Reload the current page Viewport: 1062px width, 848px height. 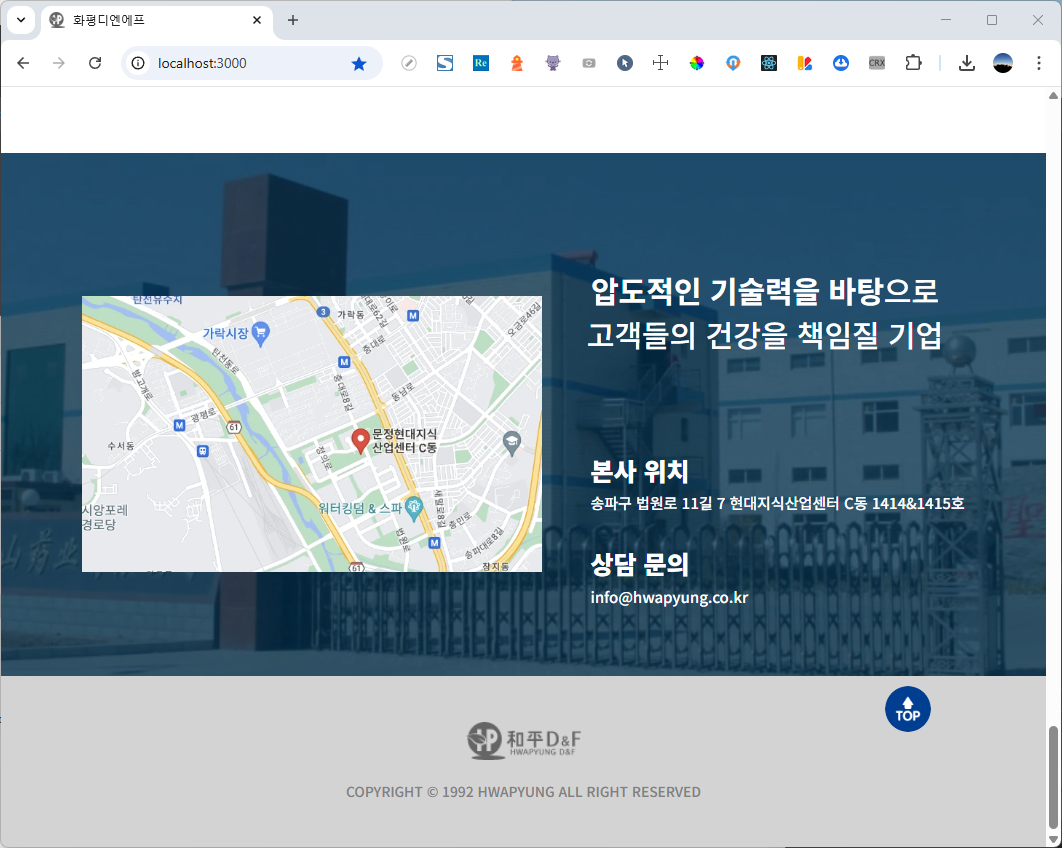coord(95,63)
